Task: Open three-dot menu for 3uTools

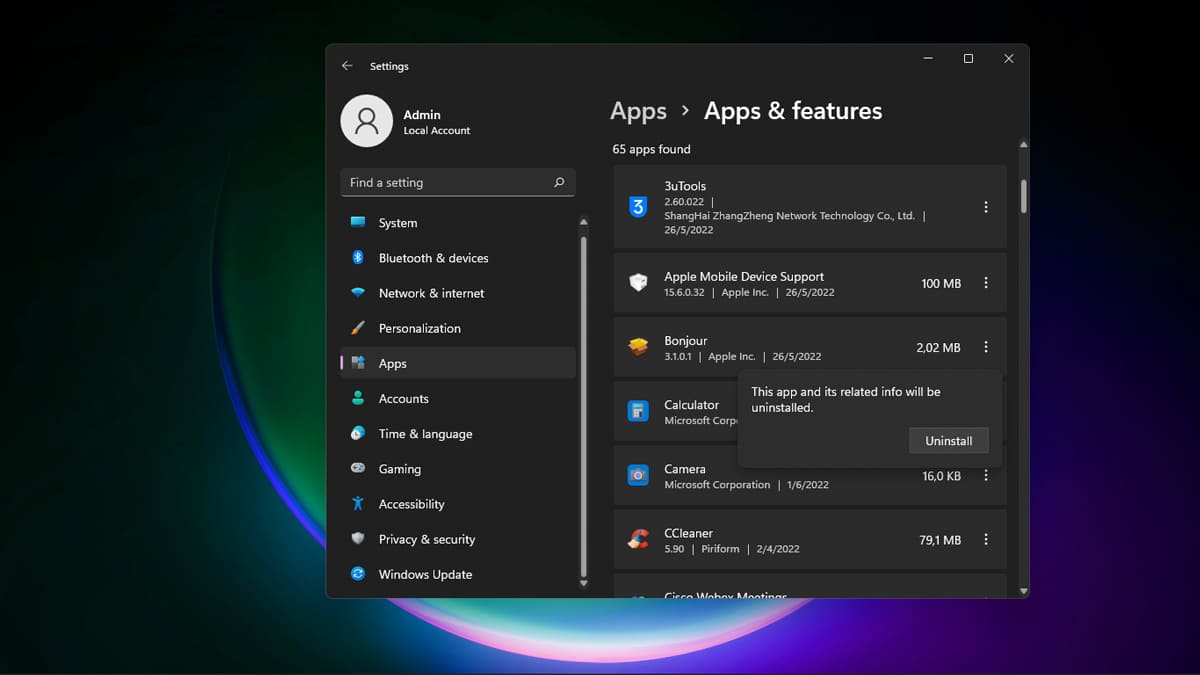Action: [985, 207]
